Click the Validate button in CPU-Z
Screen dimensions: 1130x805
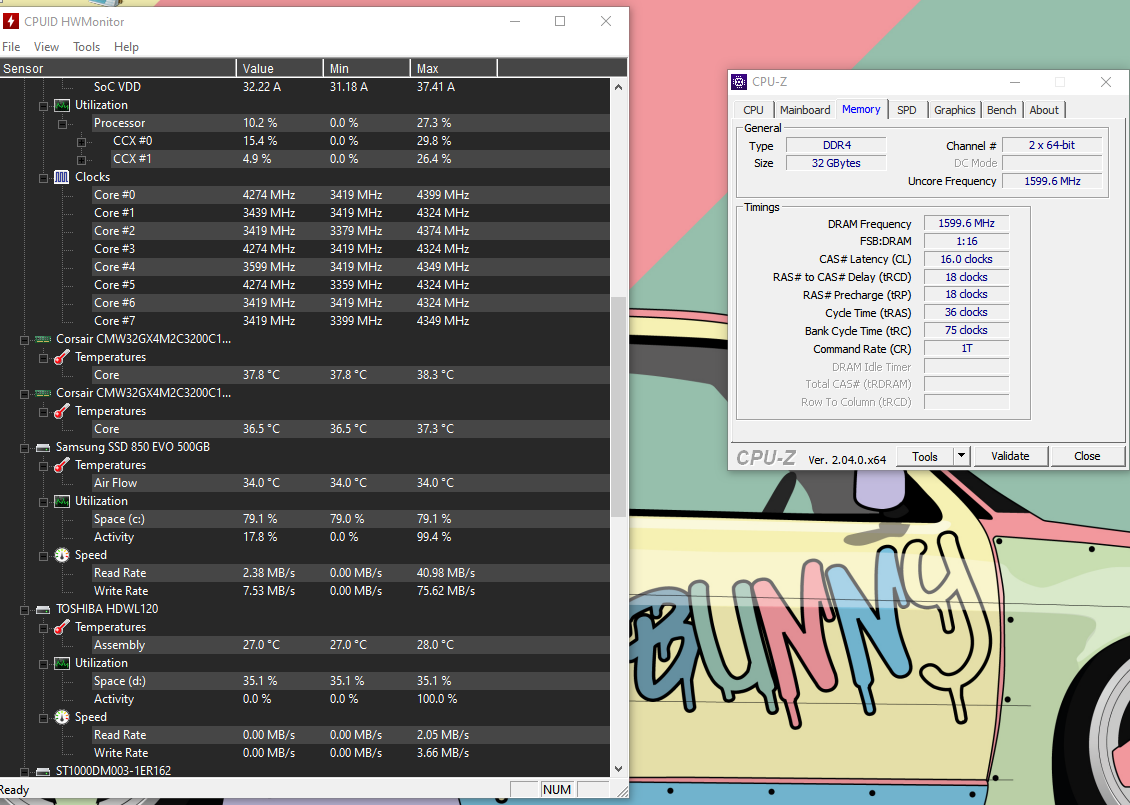point(1010,456)
